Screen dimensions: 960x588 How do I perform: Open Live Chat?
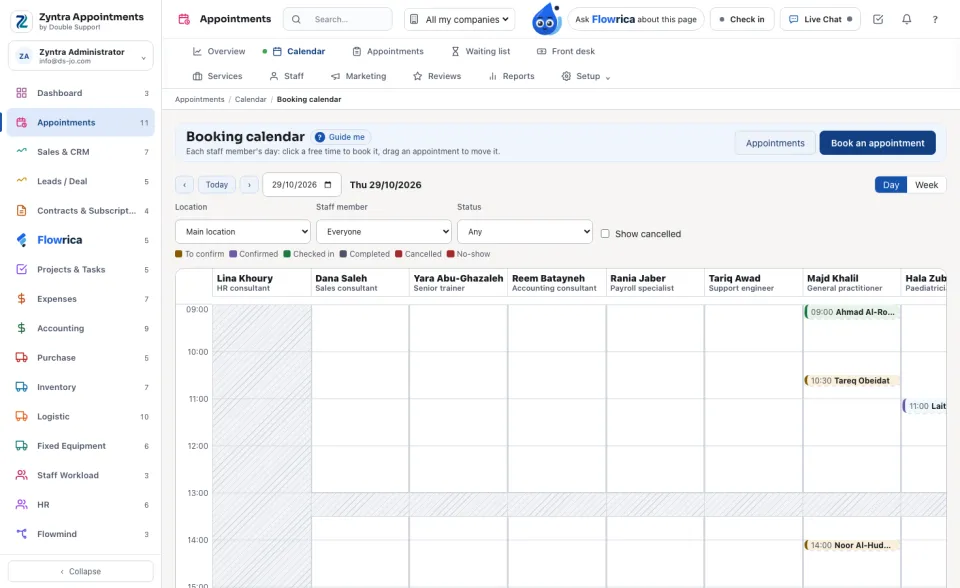(x=820, y=19)
